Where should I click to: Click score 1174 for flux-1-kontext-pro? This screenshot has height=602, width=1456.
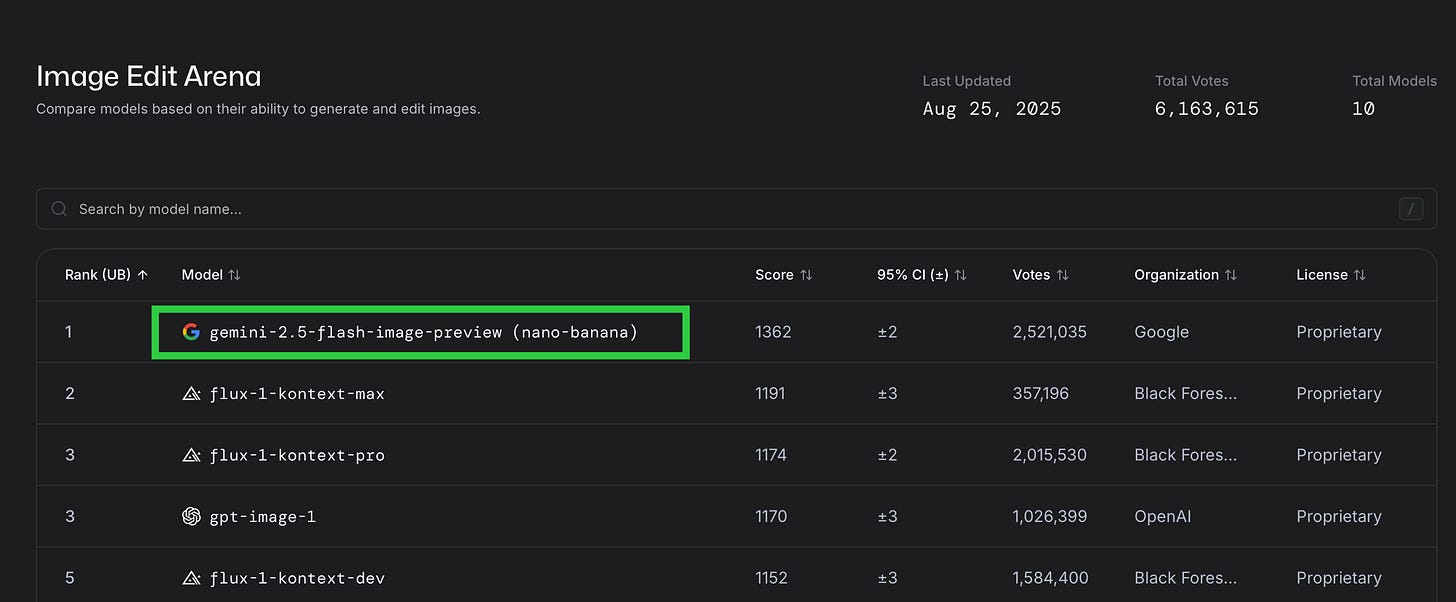point(771,455)
